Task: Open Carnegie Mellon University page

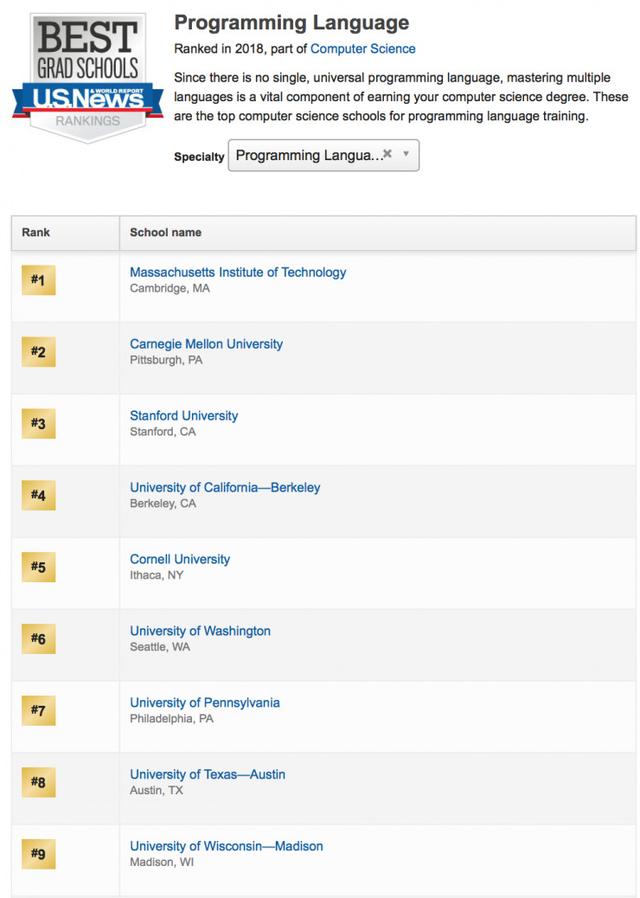Action: (206, 344)
